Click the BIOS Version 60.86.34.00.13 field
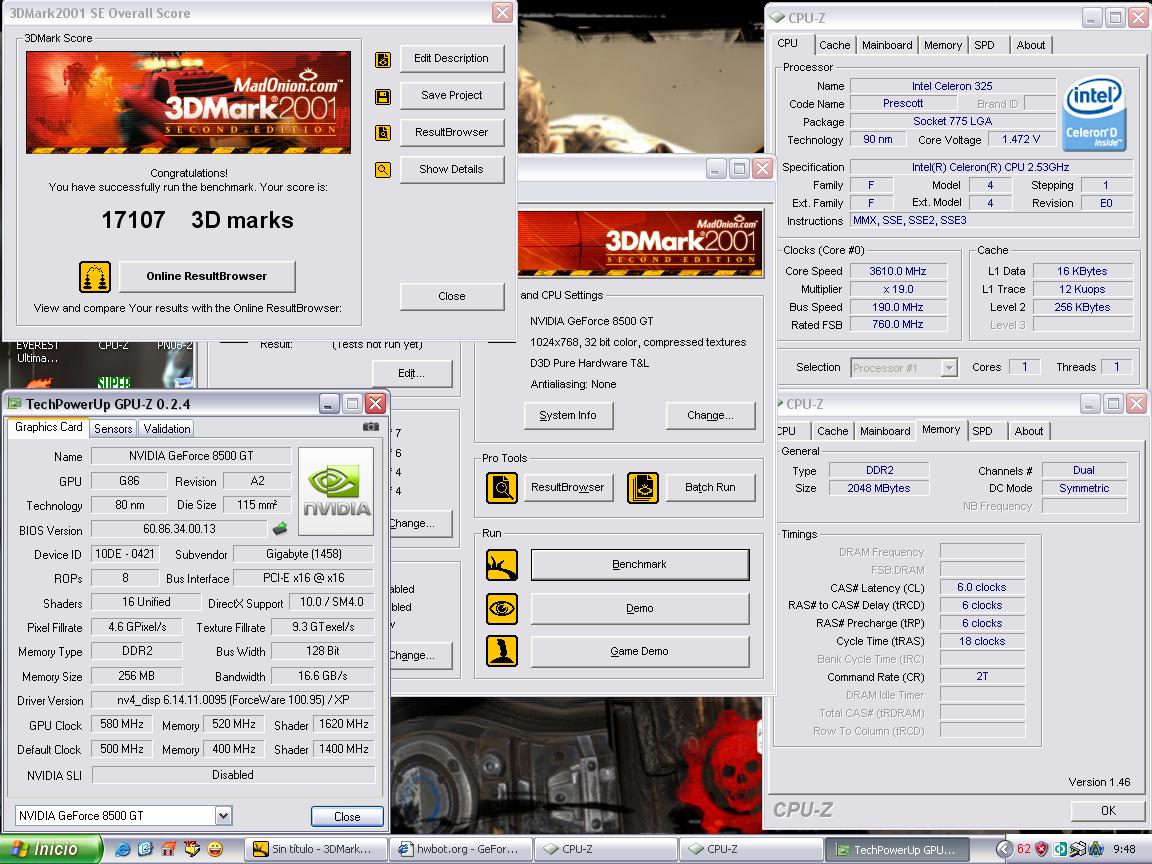This screenshot has height=864, width=1152. coord(179,529)
